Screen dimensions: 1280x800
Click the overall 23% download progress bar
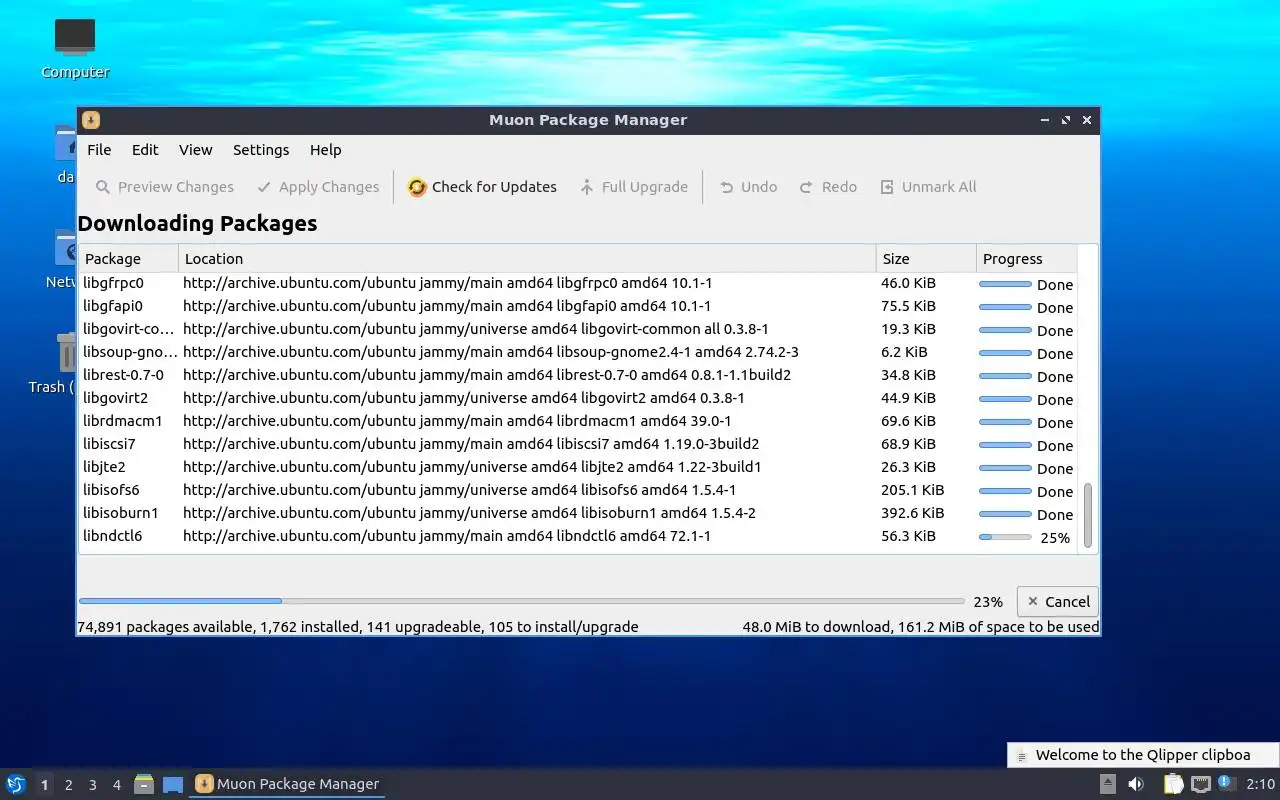[522, 601]
